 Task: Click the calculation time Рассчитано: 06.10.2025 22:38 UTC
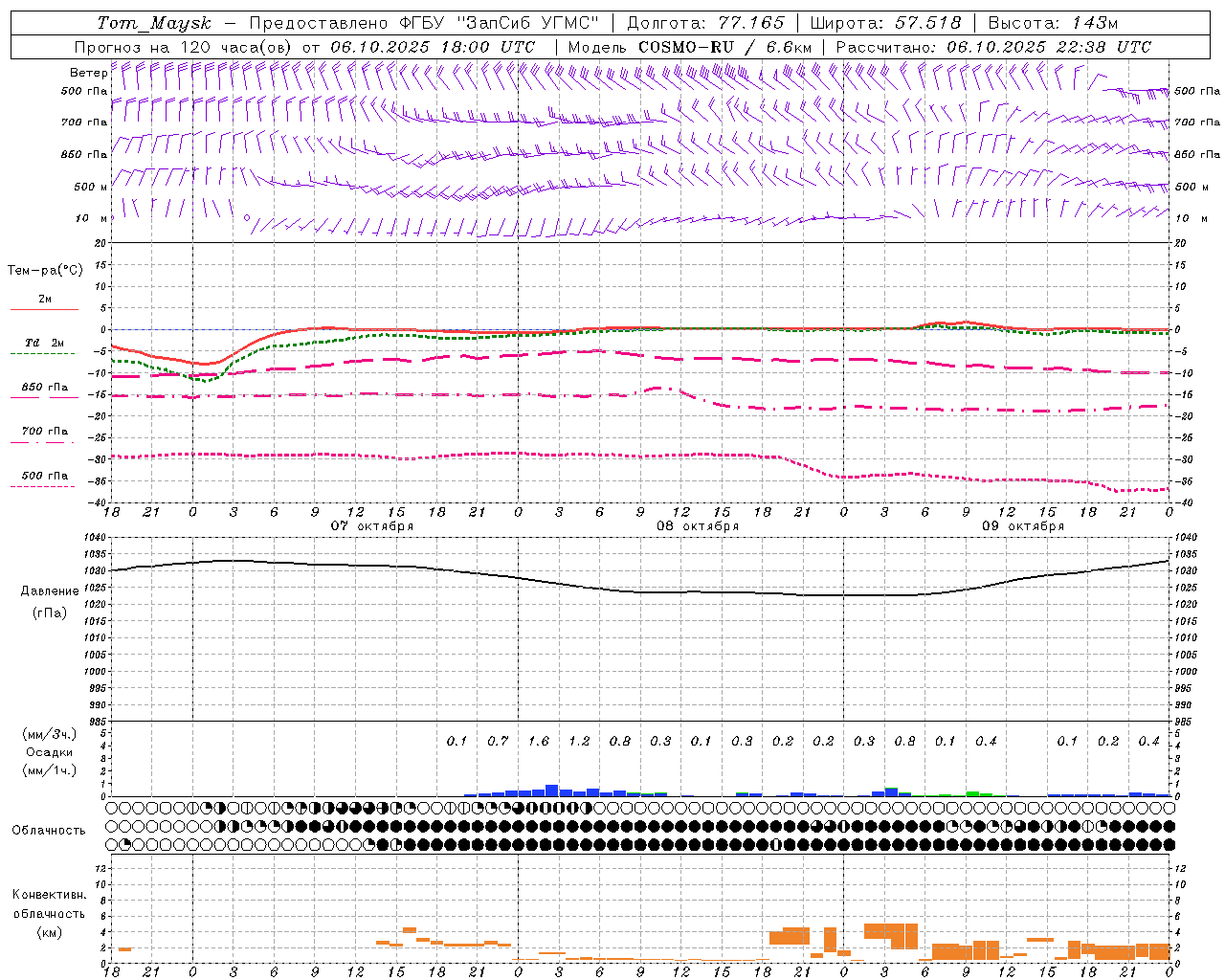pyautogui.click(x=993, y=47)
